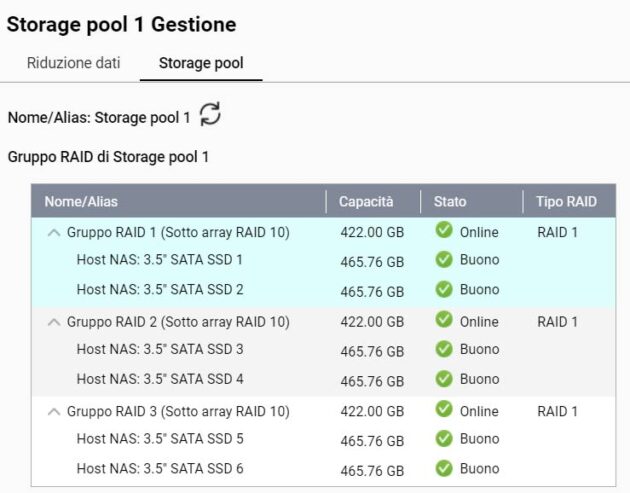Collapse Gruppo RAID 3 with its chevron

click(54, 412)
